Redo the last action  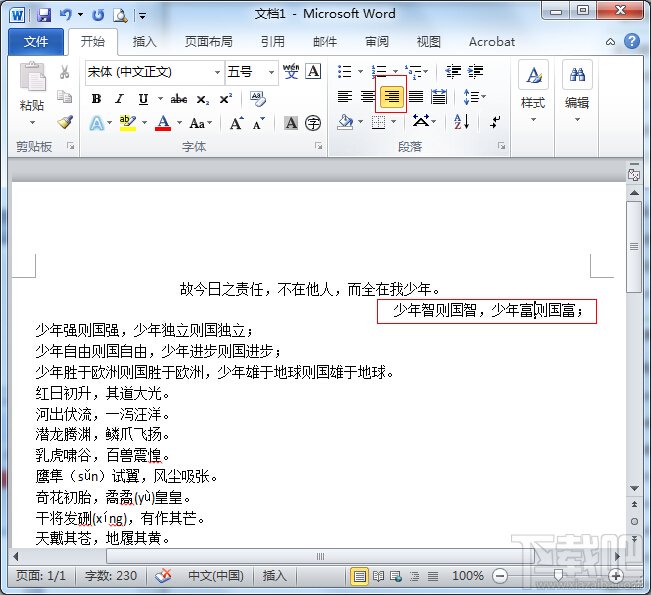pos(98,15)
